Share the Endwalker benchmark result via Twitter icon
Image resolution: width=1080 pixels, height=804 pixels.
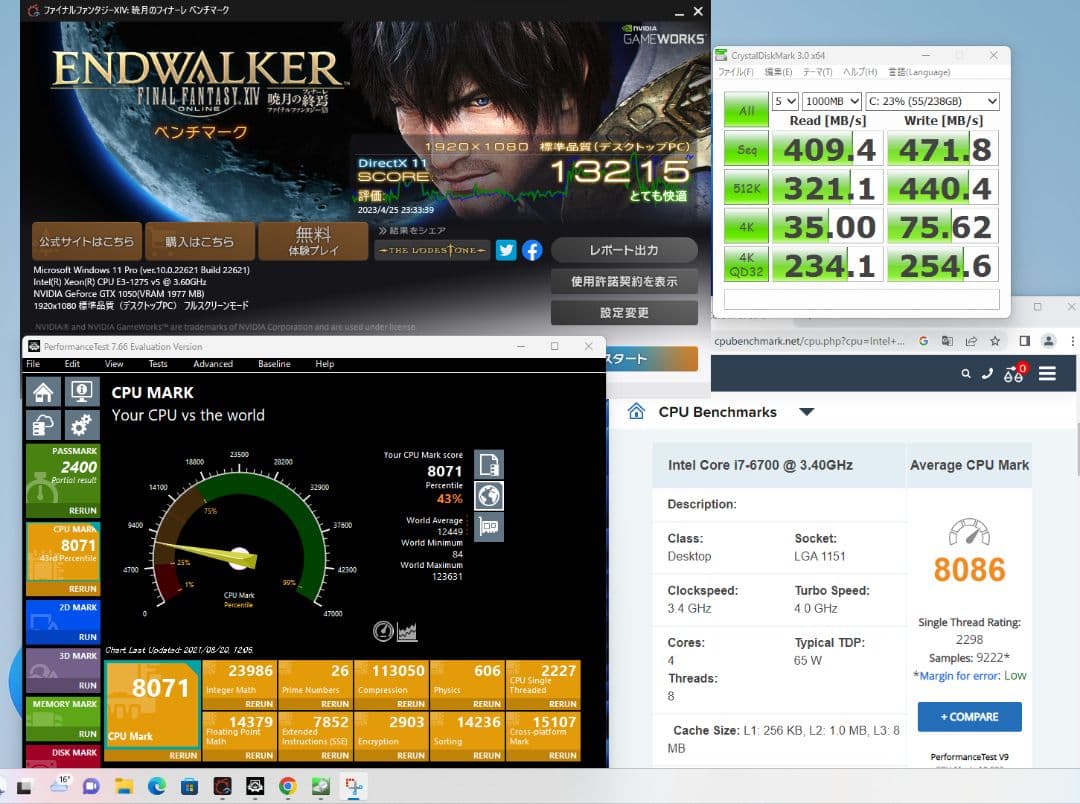point(506,250)
